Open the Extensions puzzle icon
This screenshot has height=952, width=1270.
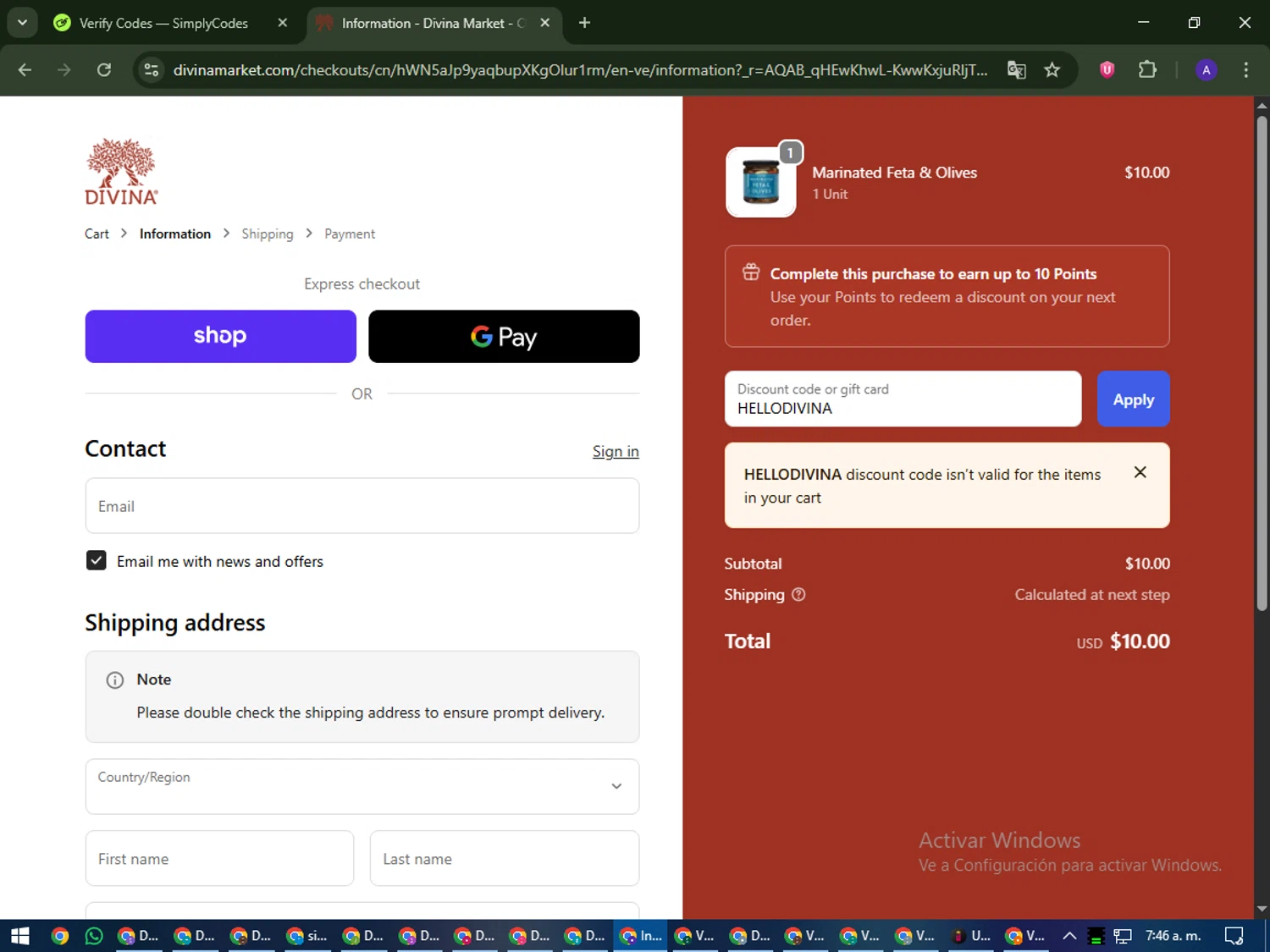pos(1147,70)
